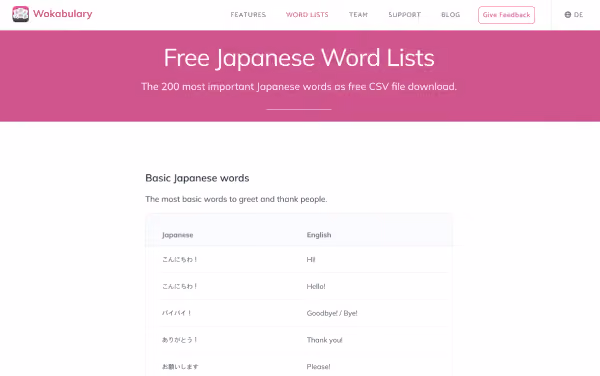Viewport: 600px width, 376px height.
Task: Click the Hello! translation cell
Action: (316, 286)
